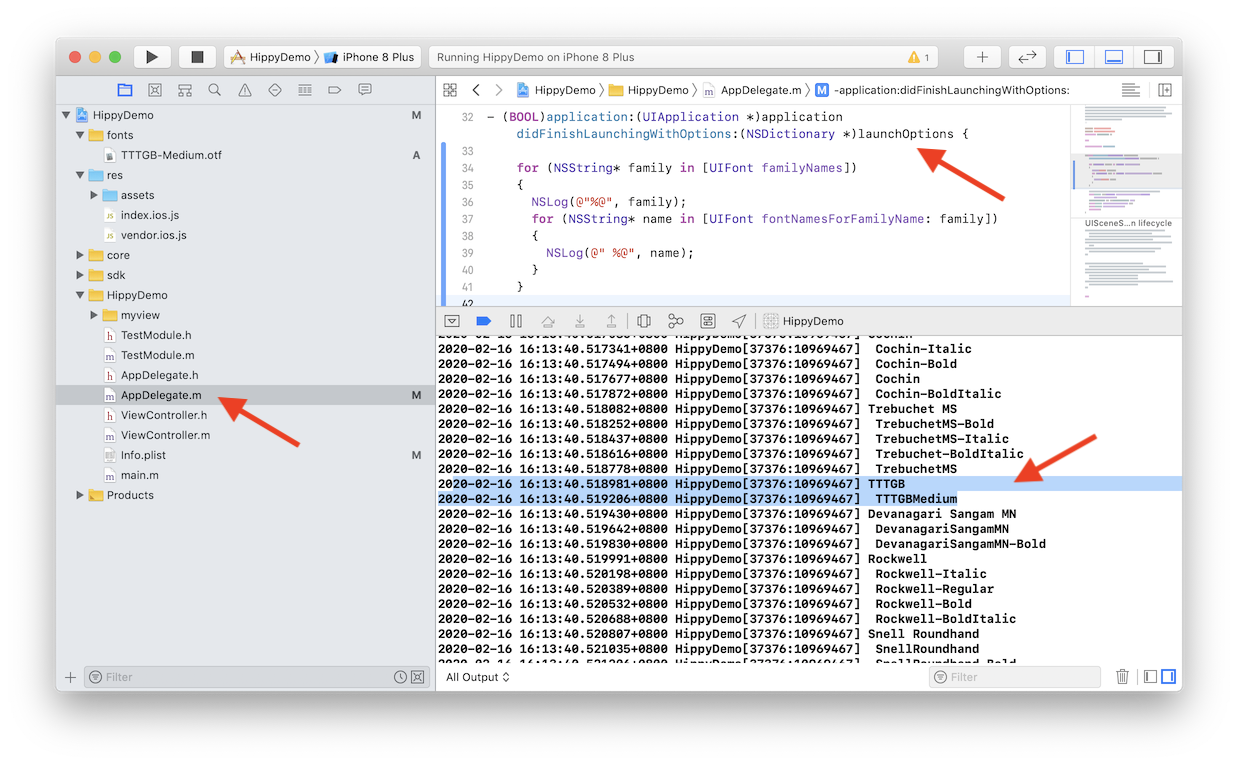
Task: Stop the running app
Action: tap(197, 57)
